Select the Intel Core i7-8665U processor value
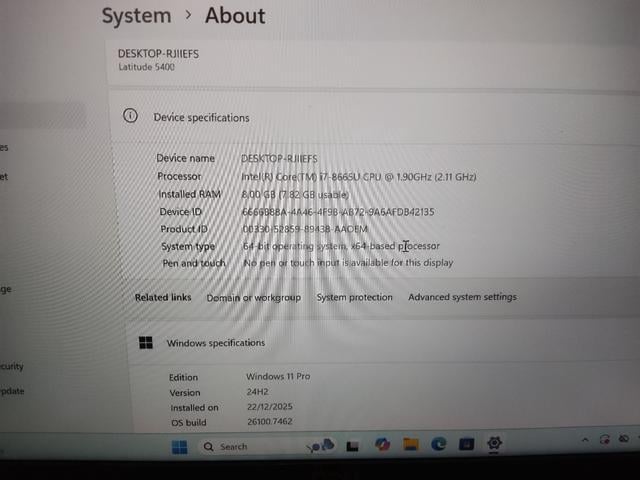Viewport: 640px width, 480px height. coord(359,177)
